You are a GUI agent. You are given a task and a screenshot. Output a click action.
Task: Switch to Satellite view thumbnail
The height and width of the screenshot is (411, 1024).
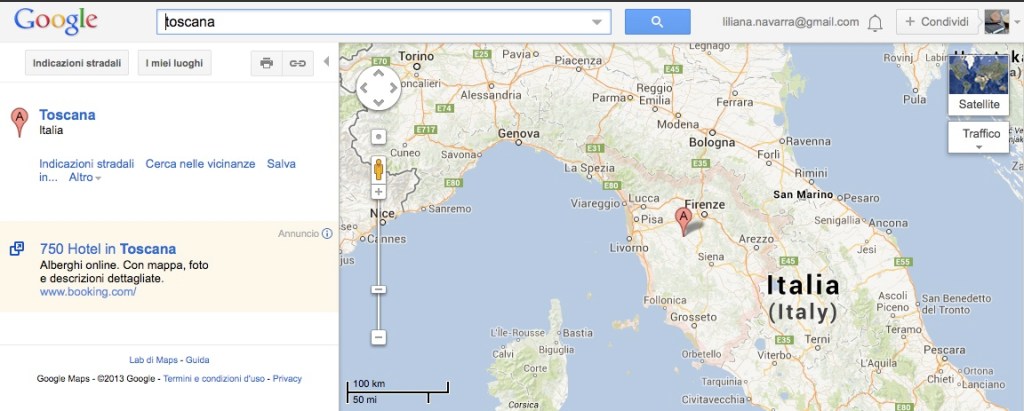[978, 83]
